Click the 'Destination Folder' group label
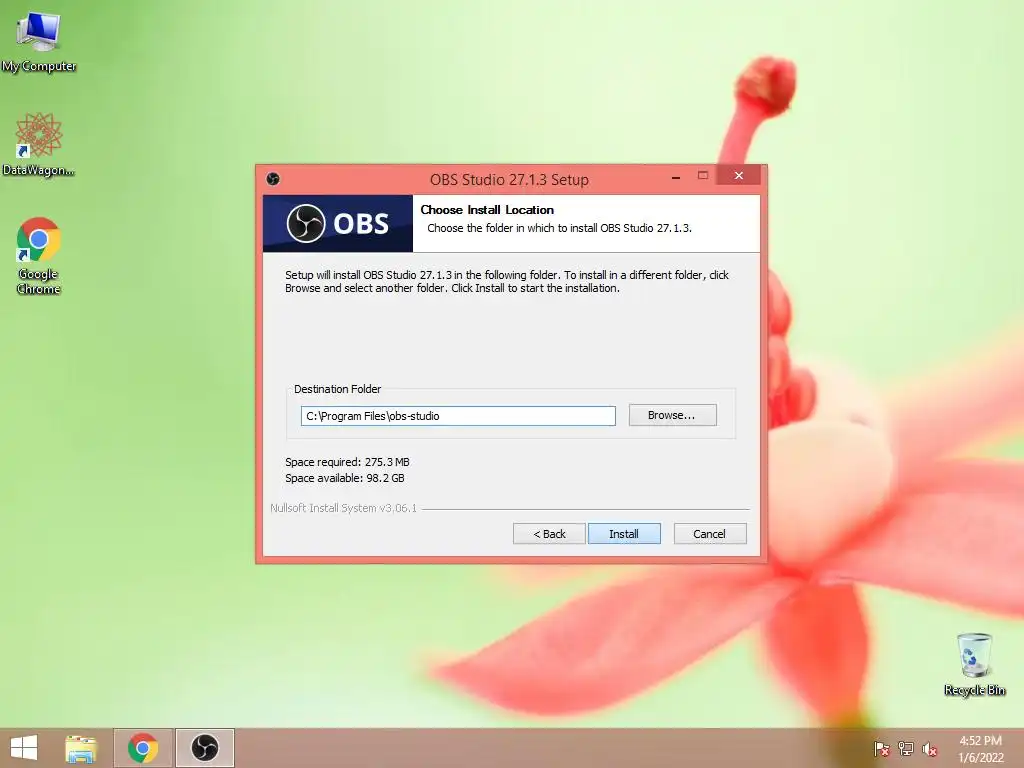Viewport: 1024px width, 768px height. (338, 389)
